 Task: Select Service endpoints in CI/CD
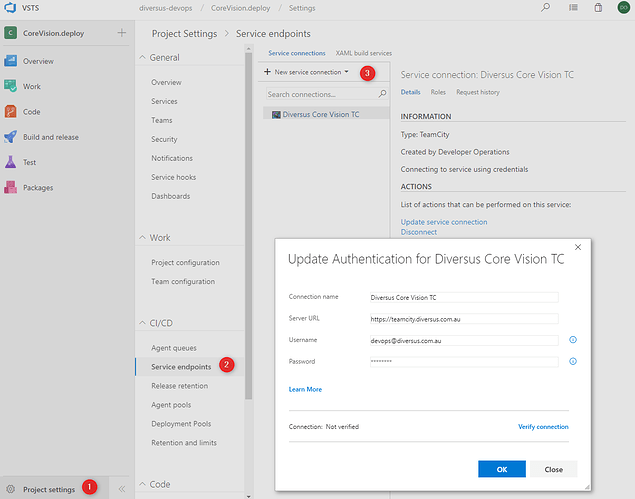(181, 367)
